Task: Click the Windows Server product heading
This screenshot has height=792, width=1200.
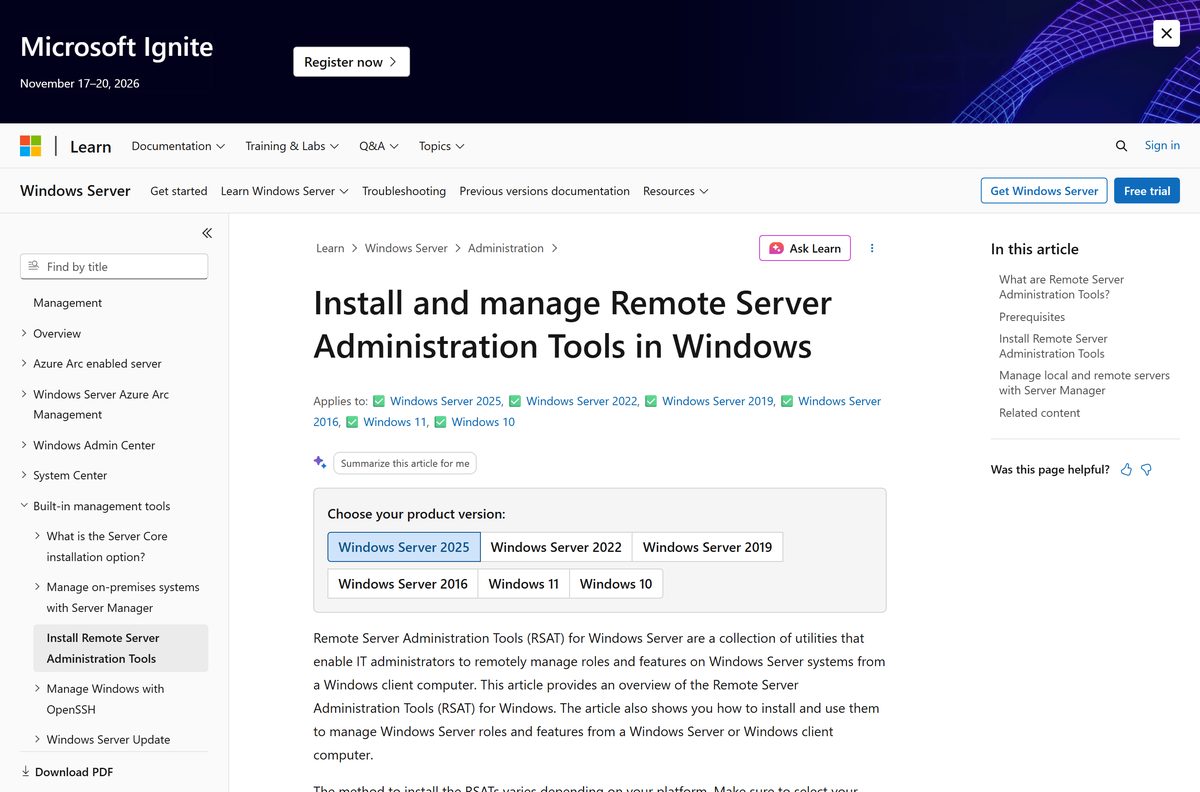Action: (x=75, y=191)
